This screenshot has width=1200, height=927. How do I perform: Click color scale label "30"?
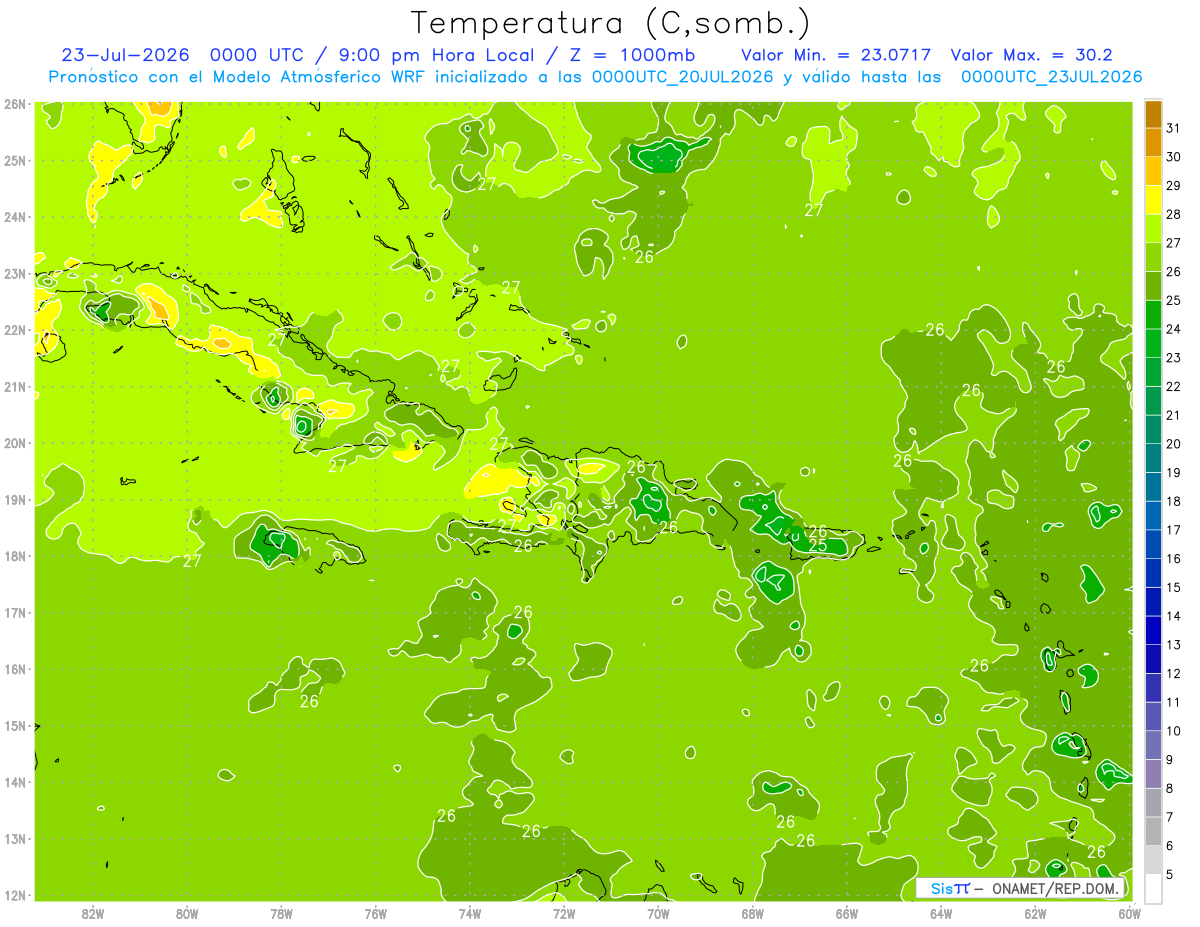(x=1174, y=156)
